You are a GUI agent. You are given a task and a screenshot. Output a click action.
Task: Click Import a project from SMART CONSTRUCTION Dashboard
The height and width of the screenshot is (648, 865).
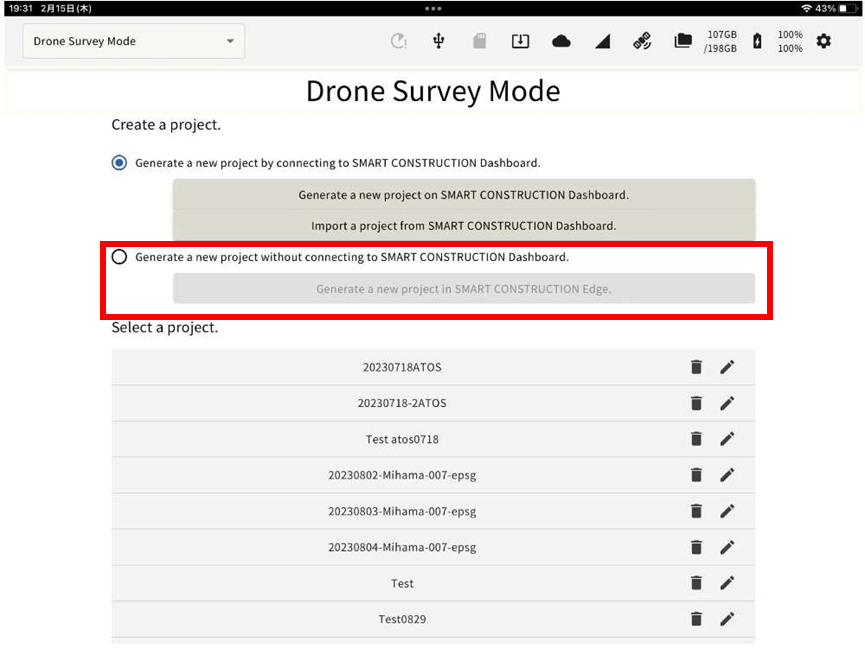click(464, 226)
